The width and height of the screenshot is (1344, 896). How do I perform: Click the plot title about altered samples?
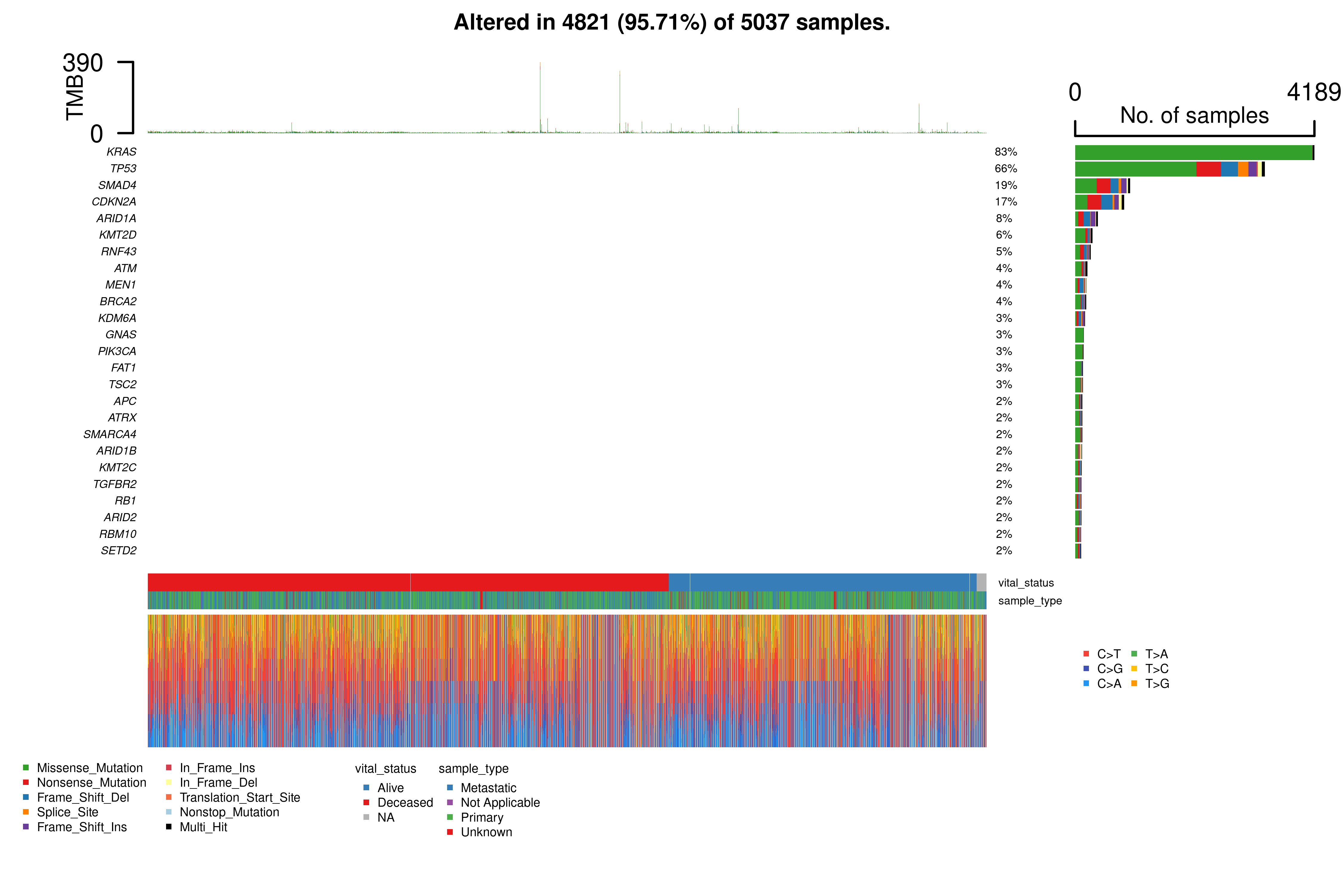(x=671, y=22)
